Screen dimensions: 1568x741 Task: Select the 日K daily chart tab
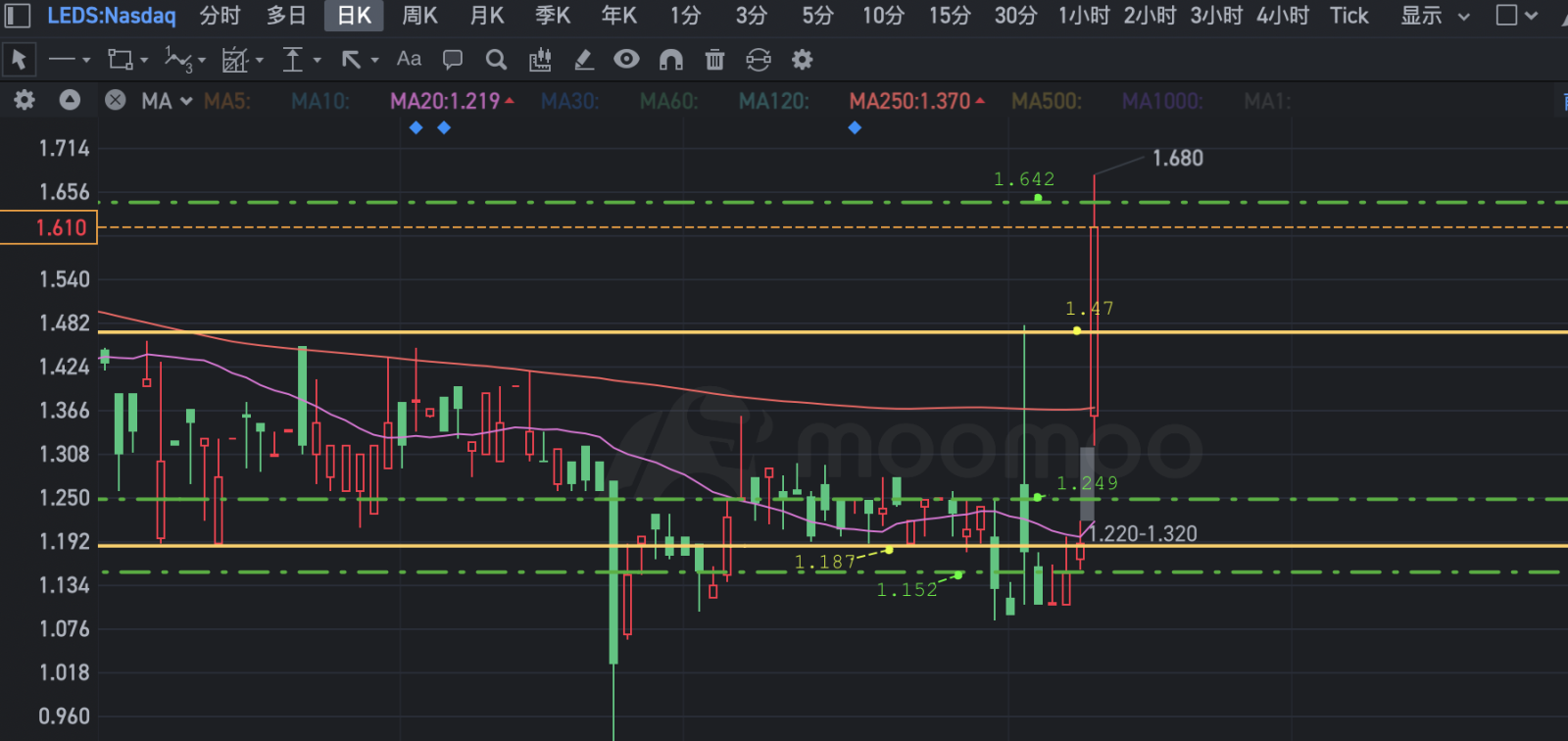[354, 16]
